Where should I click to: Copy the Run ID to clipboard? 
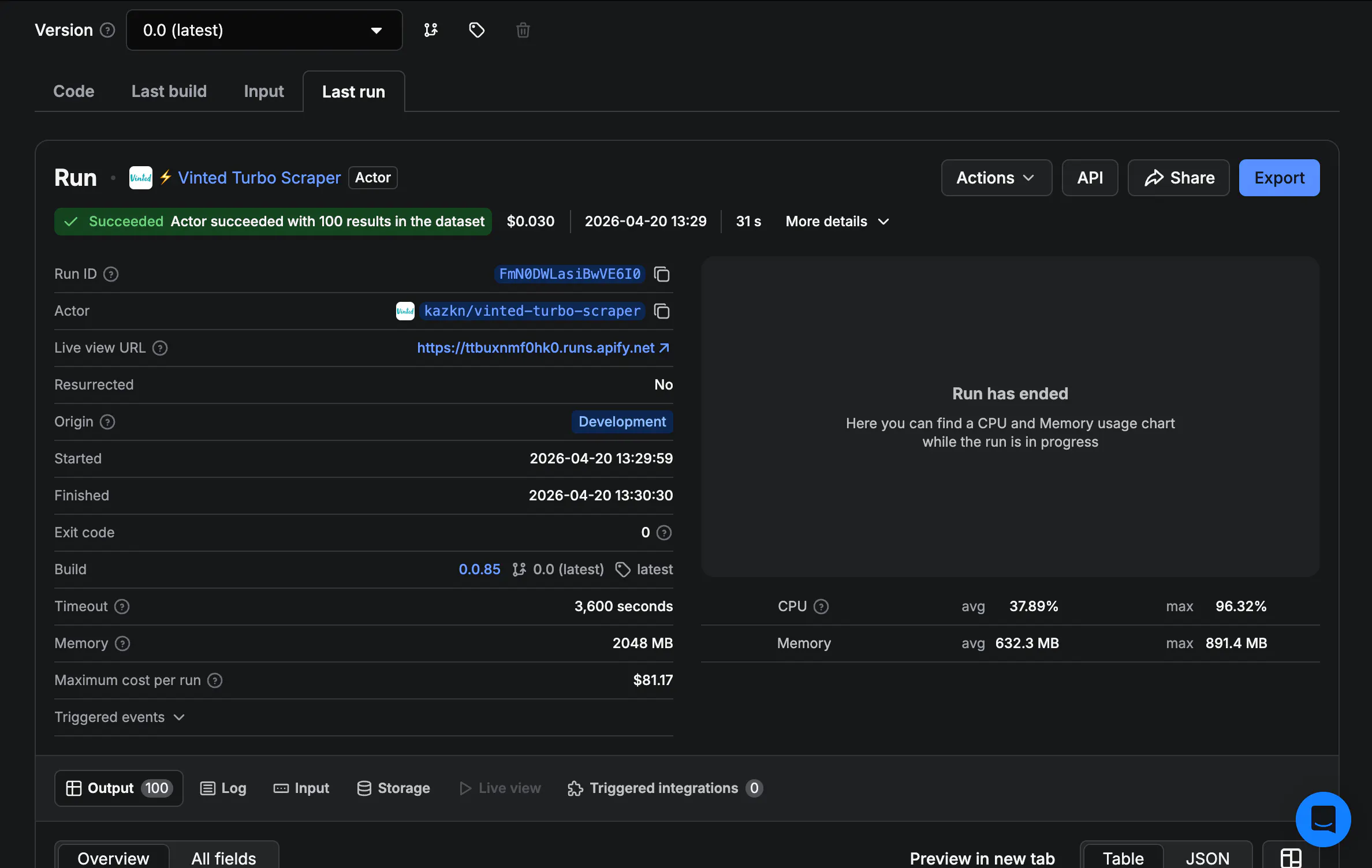pyautogui.click(x=662, y=274)
